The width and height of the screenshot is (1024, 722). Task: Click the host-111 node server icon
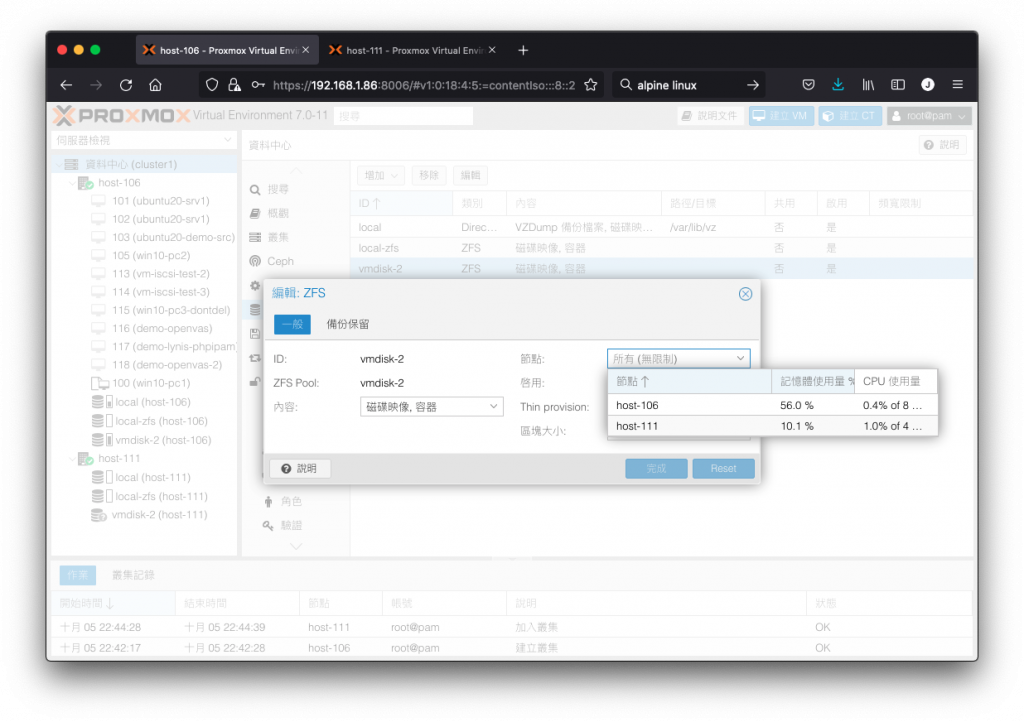86,459
